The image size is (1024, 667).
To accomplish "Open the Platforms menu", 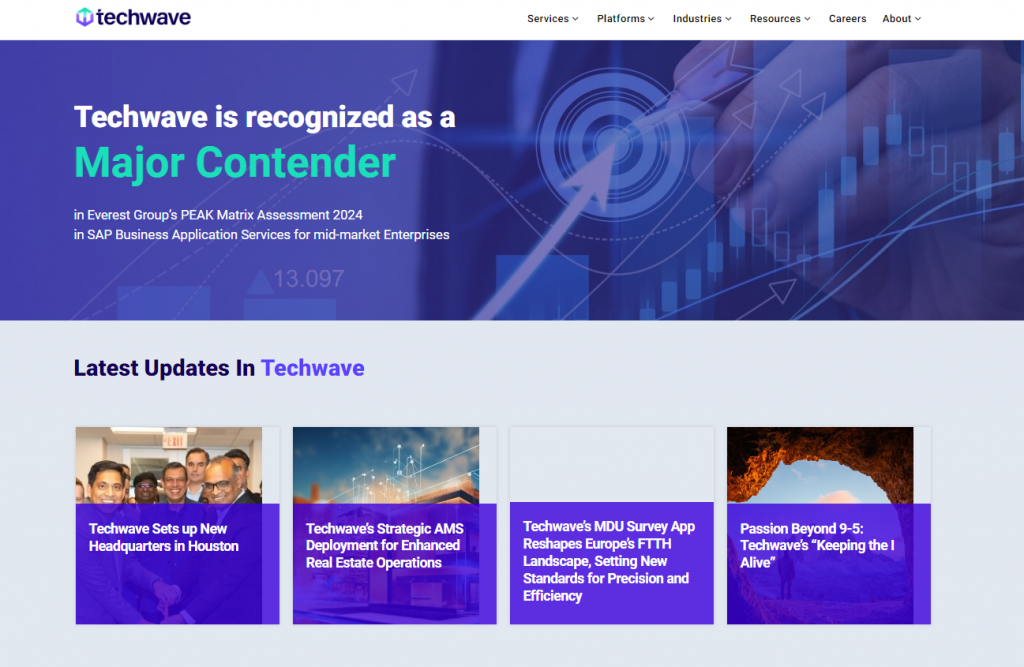I will [620, 19].
